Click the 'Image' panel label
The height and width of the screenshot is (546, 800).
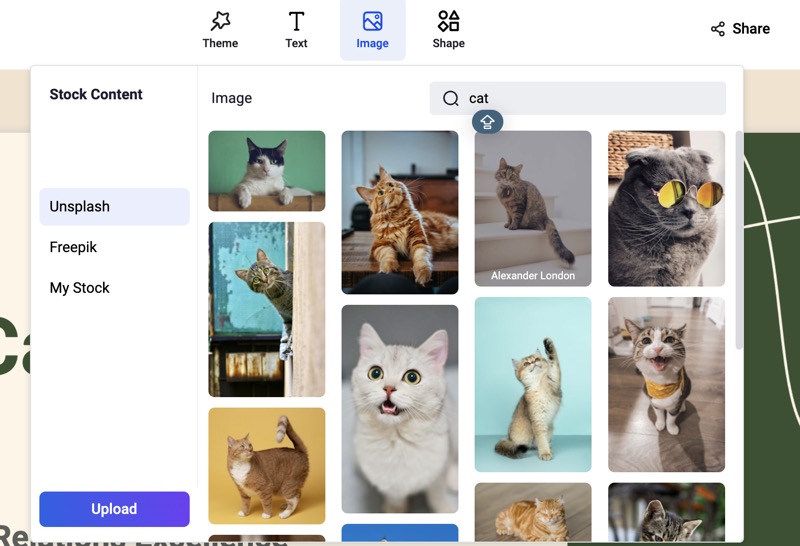[232, 98]
